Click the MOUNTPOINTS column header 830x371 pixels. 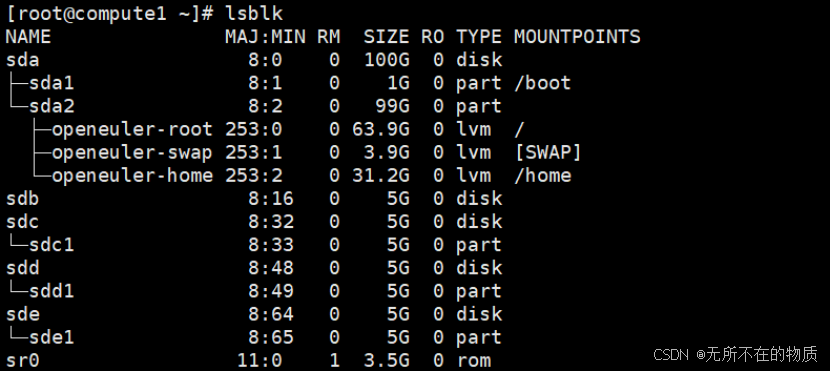coord(577,37)
